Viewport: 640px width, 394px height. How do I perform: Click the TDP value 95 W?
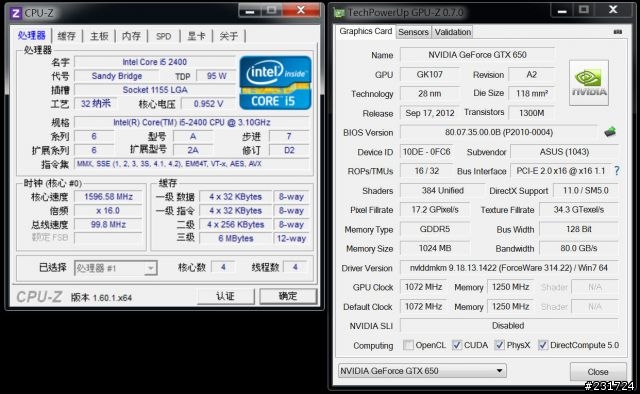click(x=216, y=76)
